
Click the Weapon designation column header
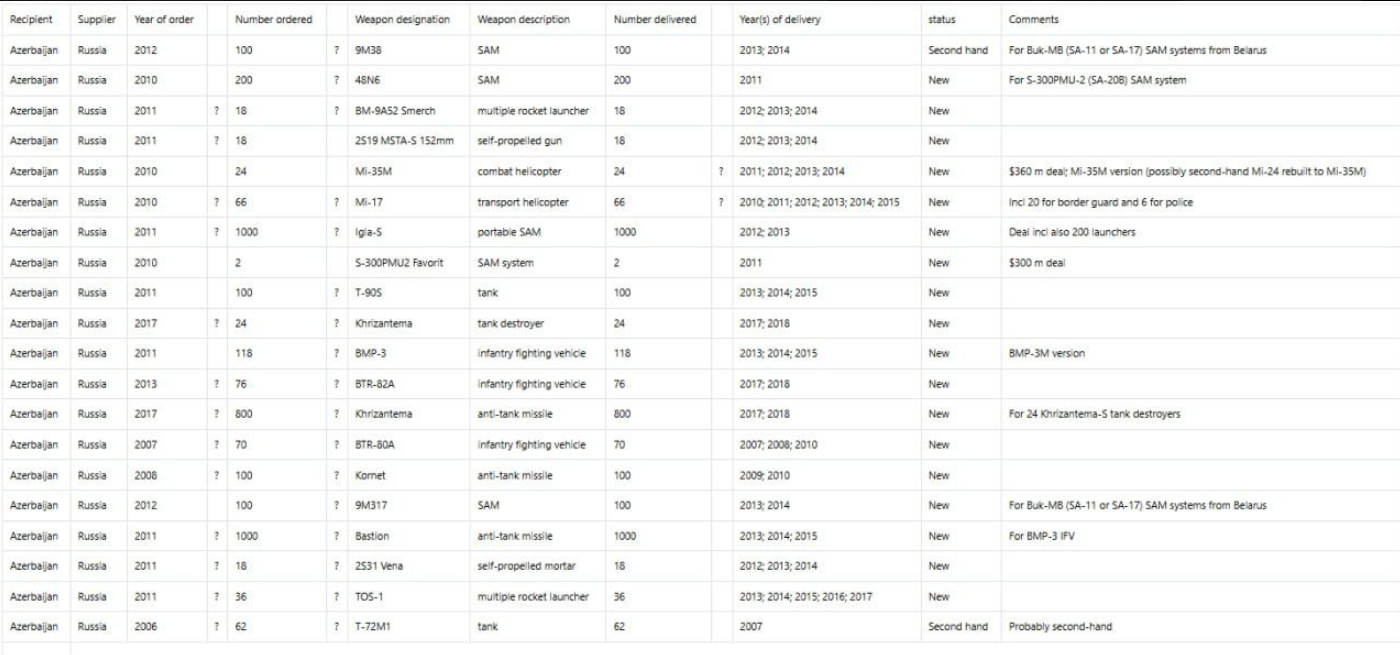[x=402, y=20]
